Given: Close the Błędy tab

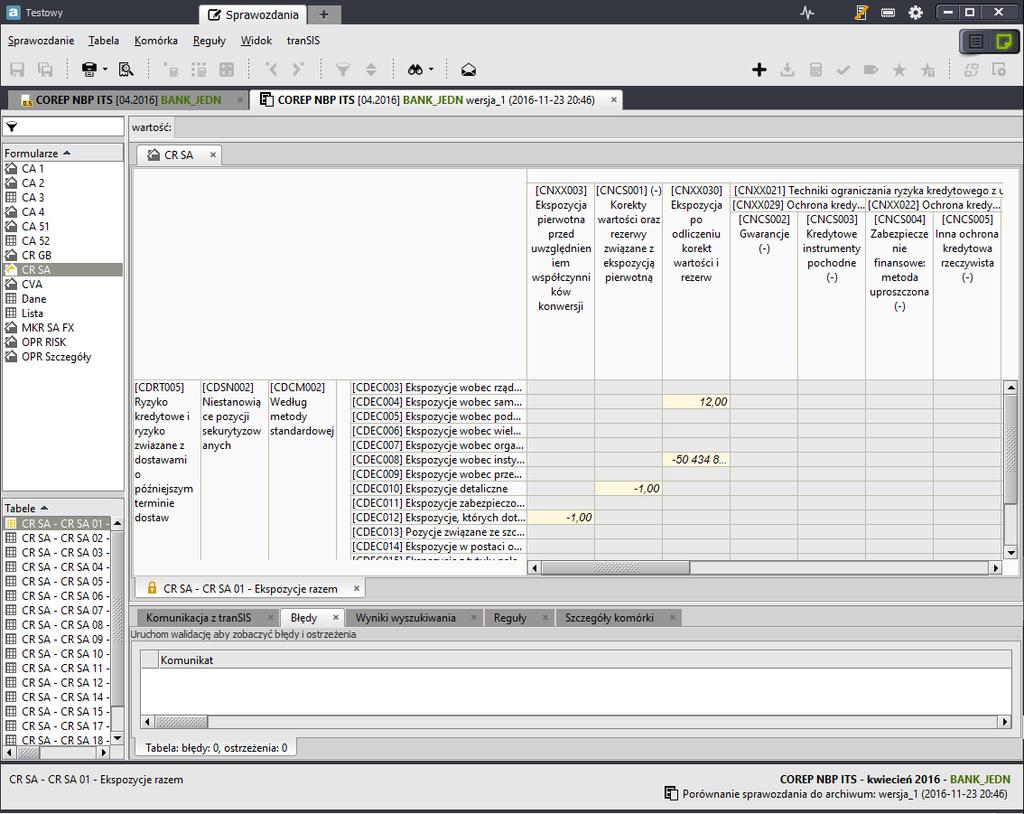Looking at the screenshot, I should [336, 617].
